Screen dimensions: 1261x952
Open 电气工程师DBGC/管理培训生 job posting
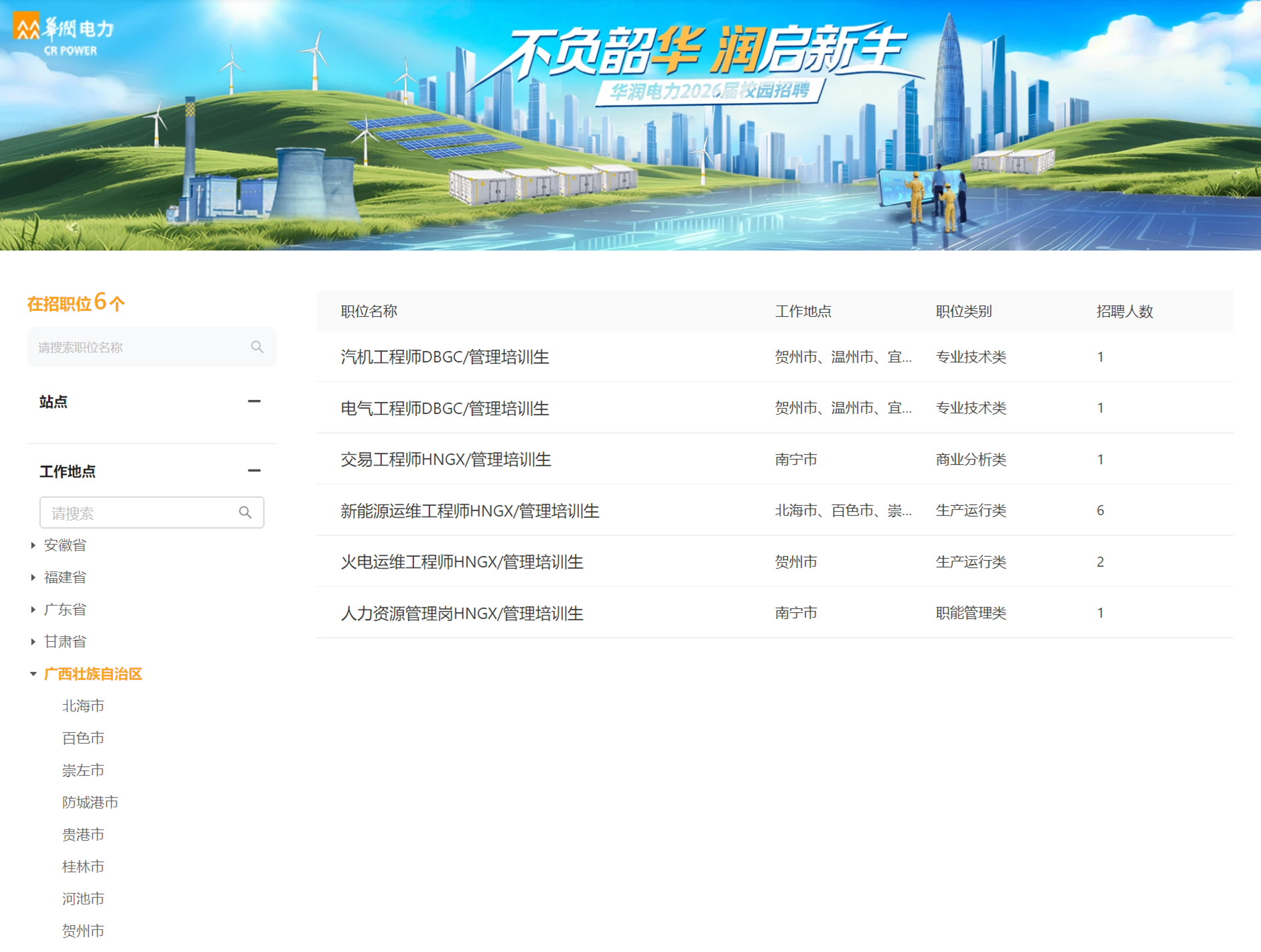[x=445, y=408]
